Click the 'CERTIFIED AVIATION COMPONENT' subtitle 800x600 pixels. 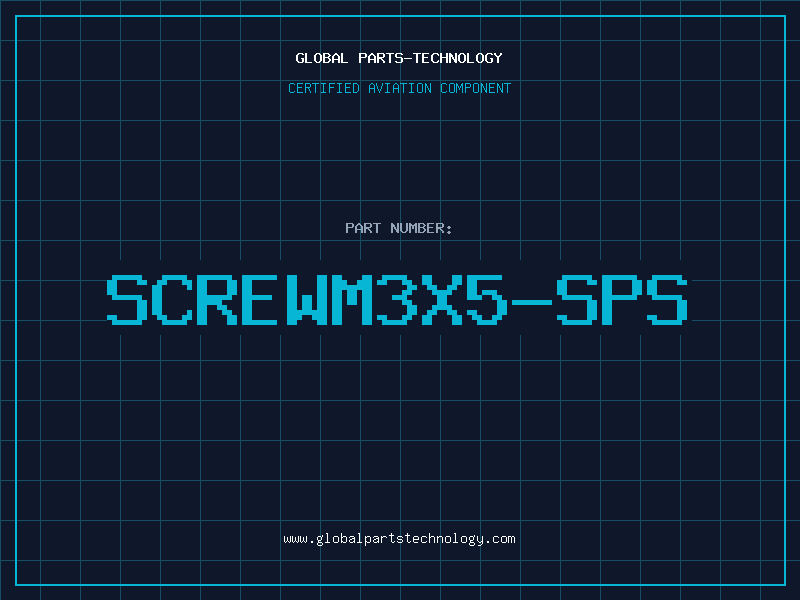click(399, 88)
